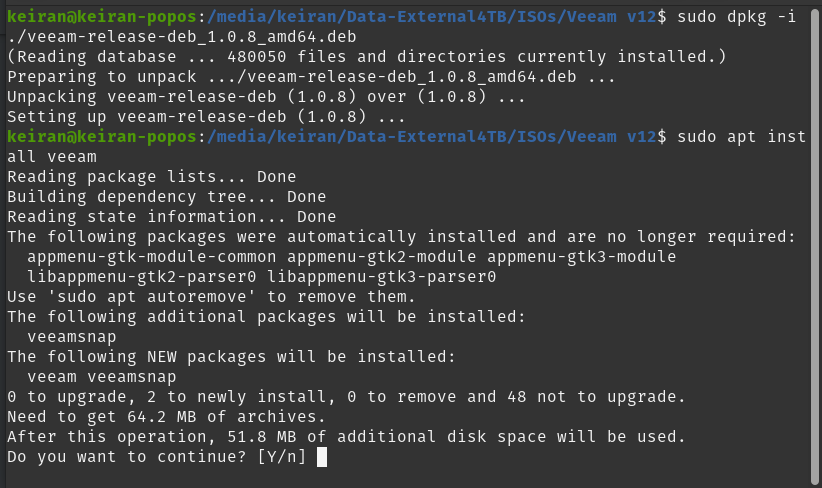Image resolution: width=822 pixels, height=488 pixels.
Task: Click 'Reading package lists... Done' line
Action: pyautogui.click(x=152, y=177)
